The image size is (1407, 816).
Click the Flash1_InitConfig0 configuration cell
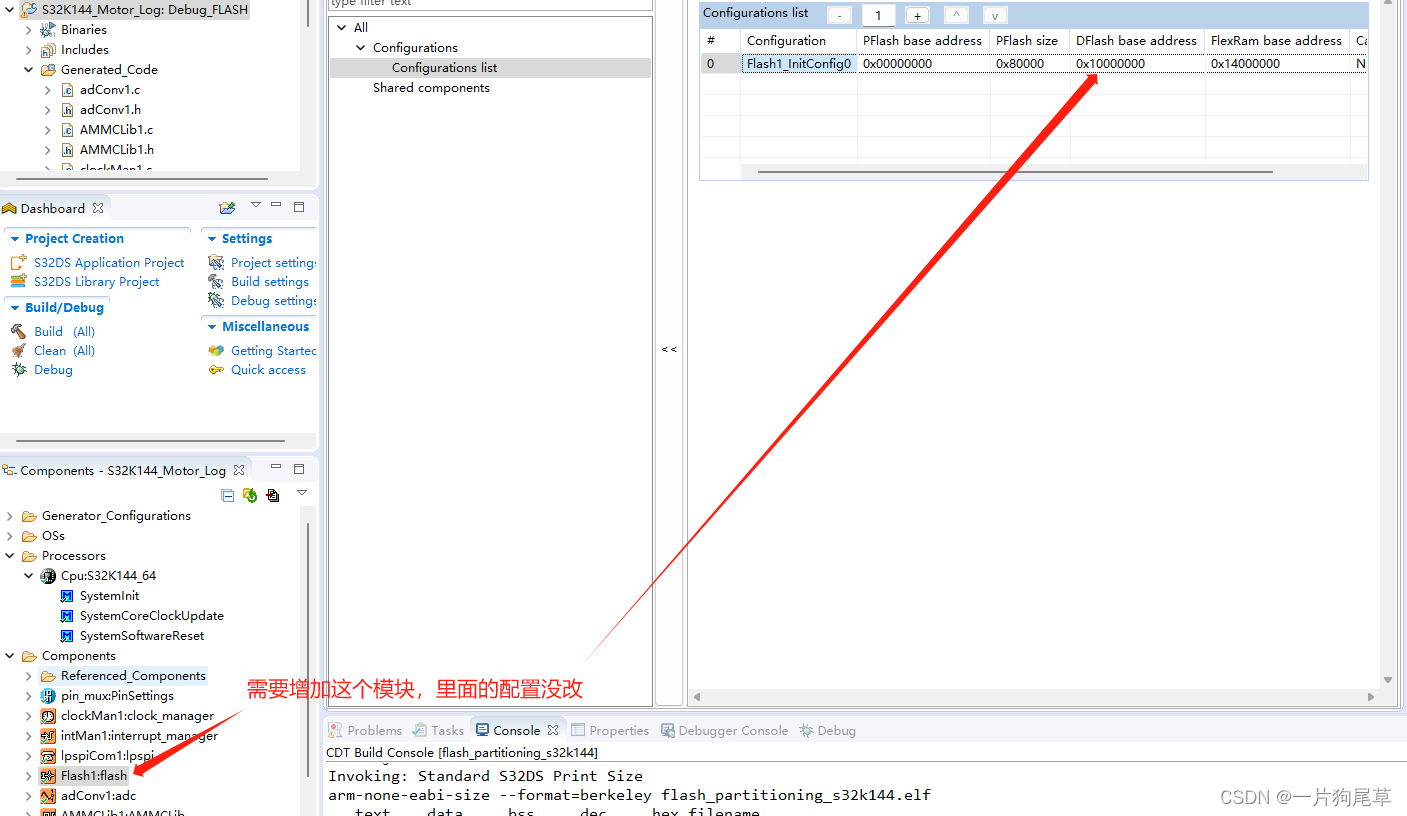(x=799, y=63)
